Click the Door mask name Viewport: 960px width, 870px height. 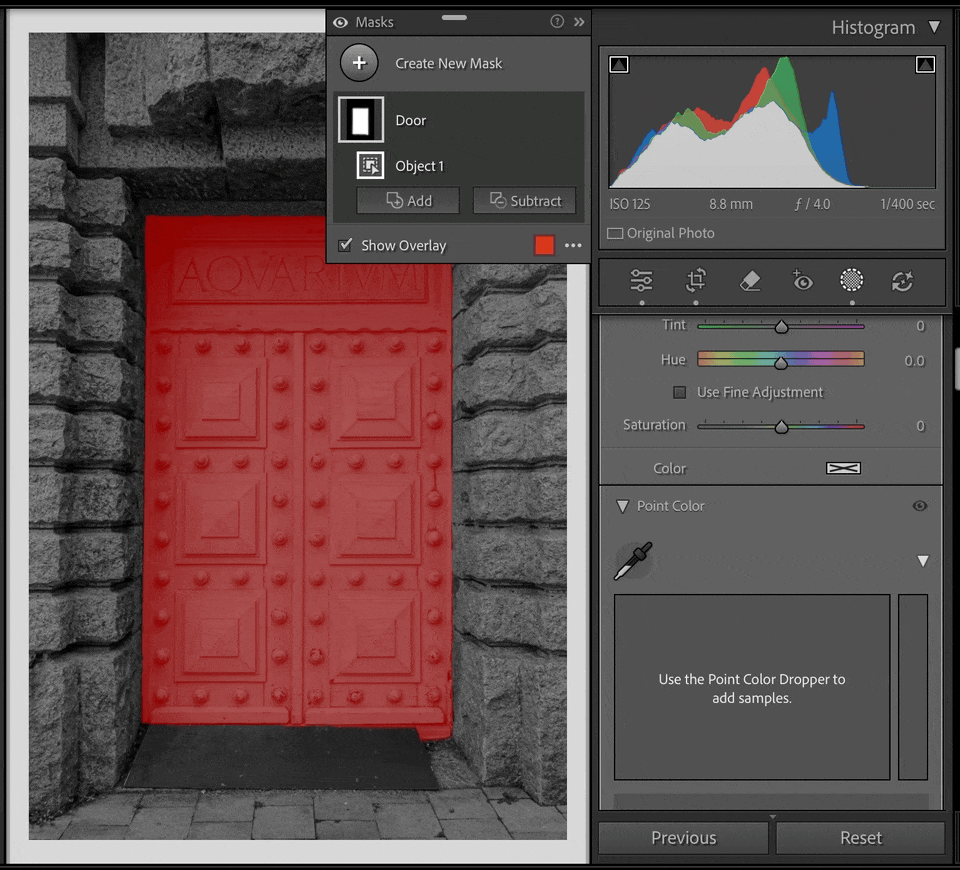[x=410, y=121]
